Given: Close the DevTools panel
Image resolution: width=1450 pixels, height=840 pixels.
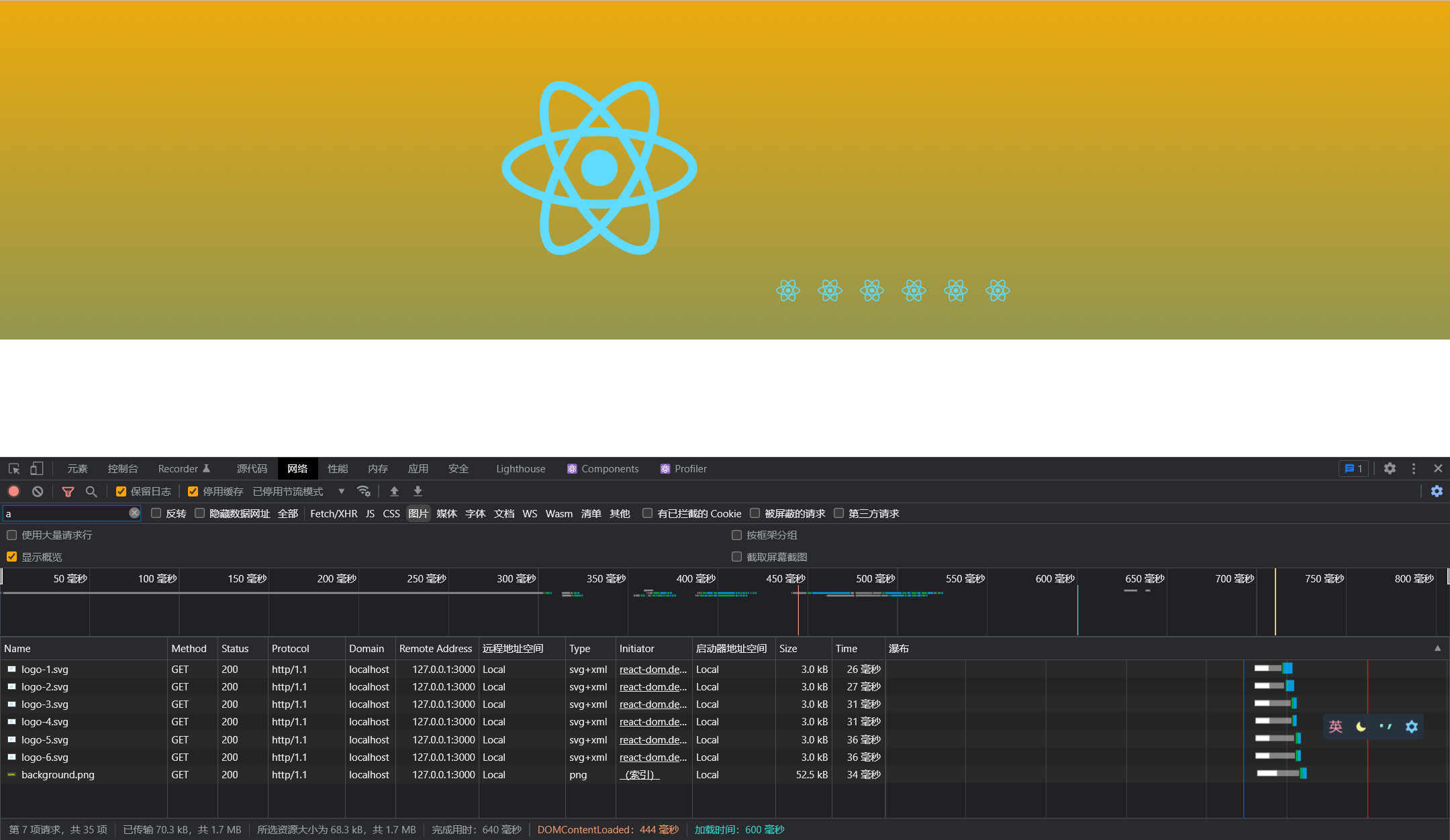Looking at the screenshot, I should (1438, 468).
